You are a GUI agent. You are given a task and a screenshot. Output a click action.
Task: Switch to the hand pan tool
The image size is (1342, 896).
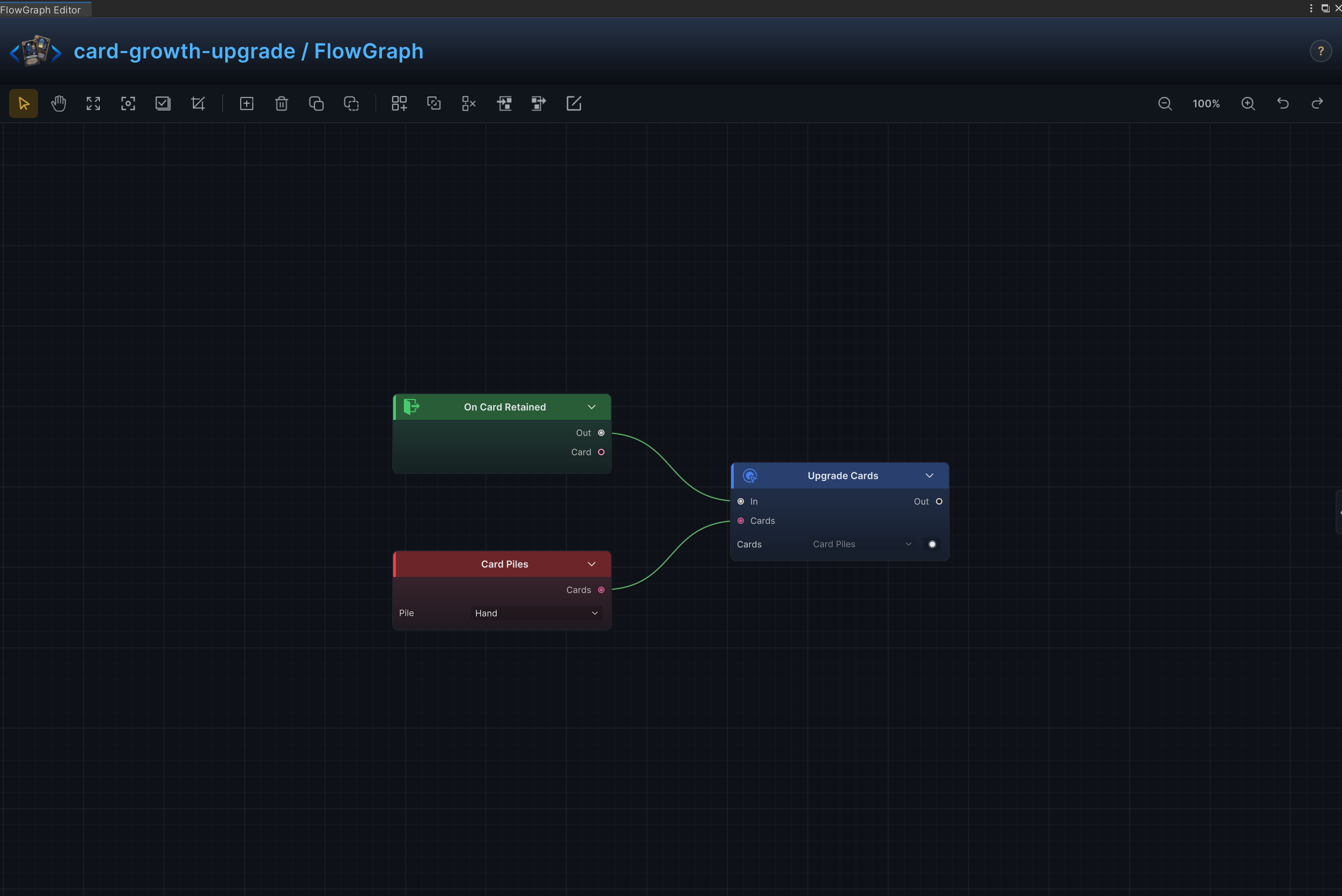point(58,103)
